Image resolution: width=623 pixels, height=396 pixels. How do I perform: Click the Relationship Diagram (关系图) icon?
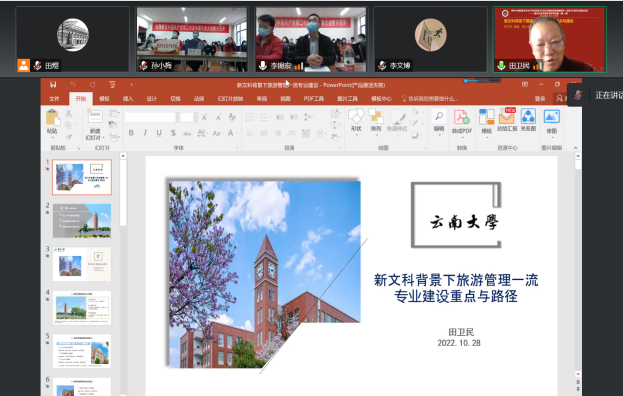pyautogui.click(x=528, y=116)
